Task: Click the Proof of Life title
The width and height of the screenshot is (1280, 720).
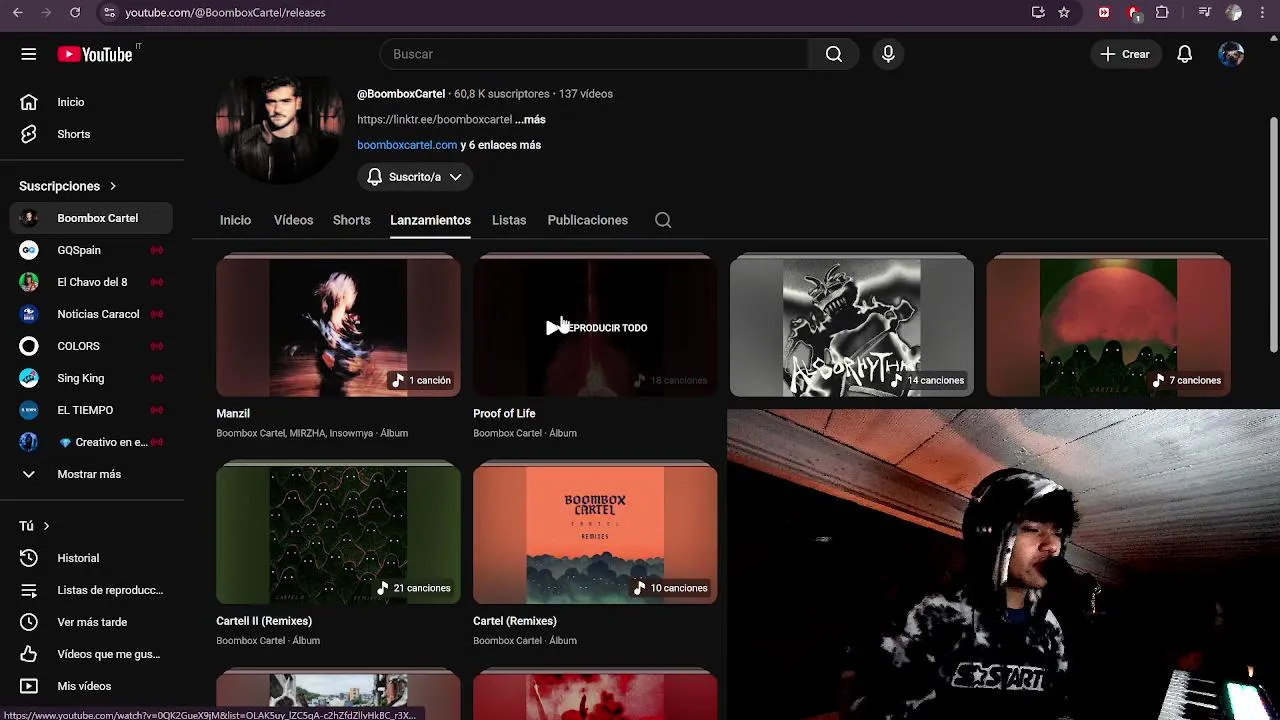Action: coord(504,413)
